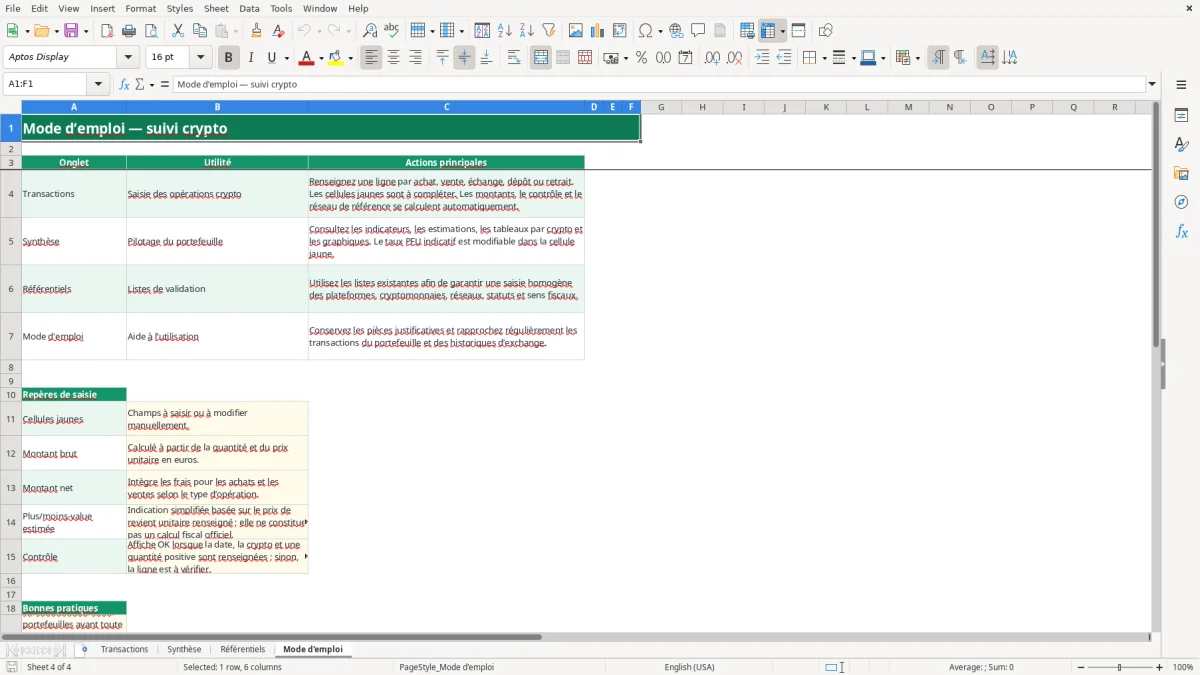Add a decimal place to the number format

click(x=712, y=58)
